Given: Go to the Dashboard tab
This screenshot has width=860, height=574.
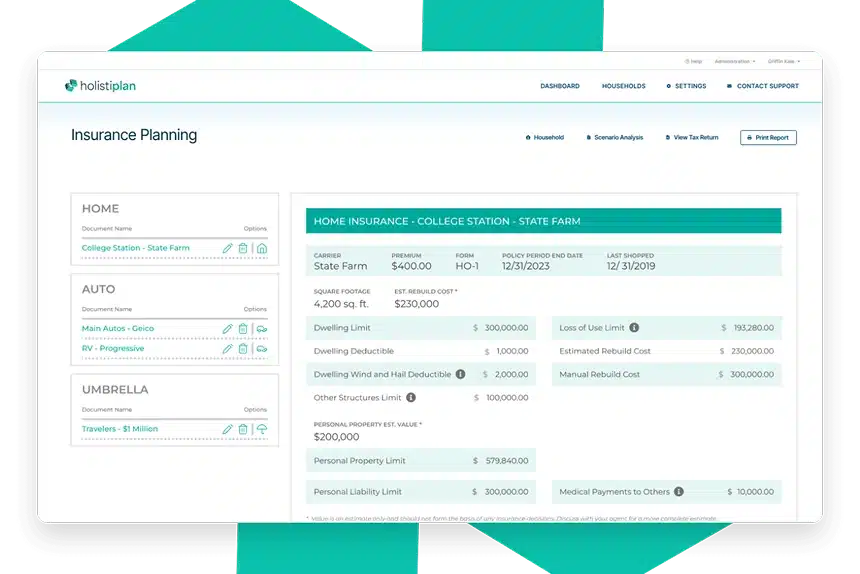Looking at the screenshot, I should (559, 86).
